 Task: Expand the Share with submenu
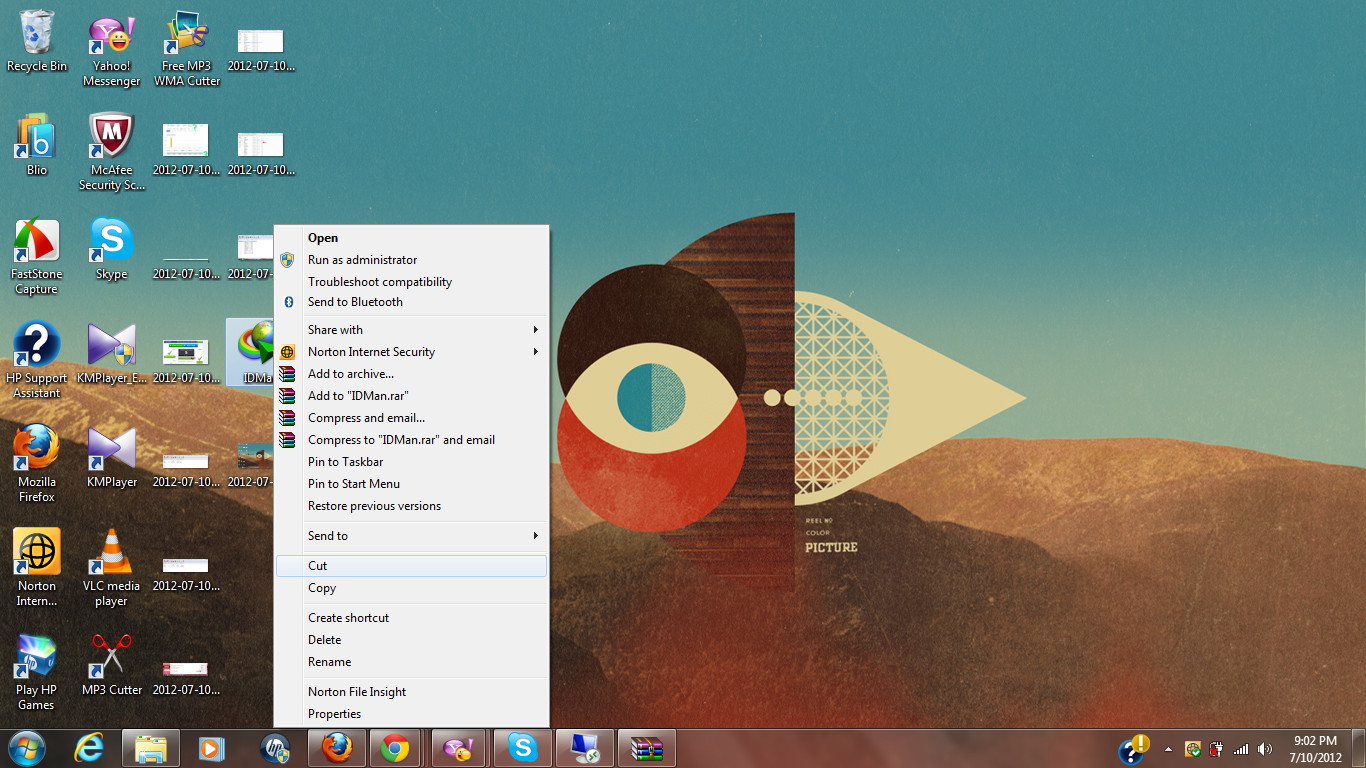coord(412,330)
